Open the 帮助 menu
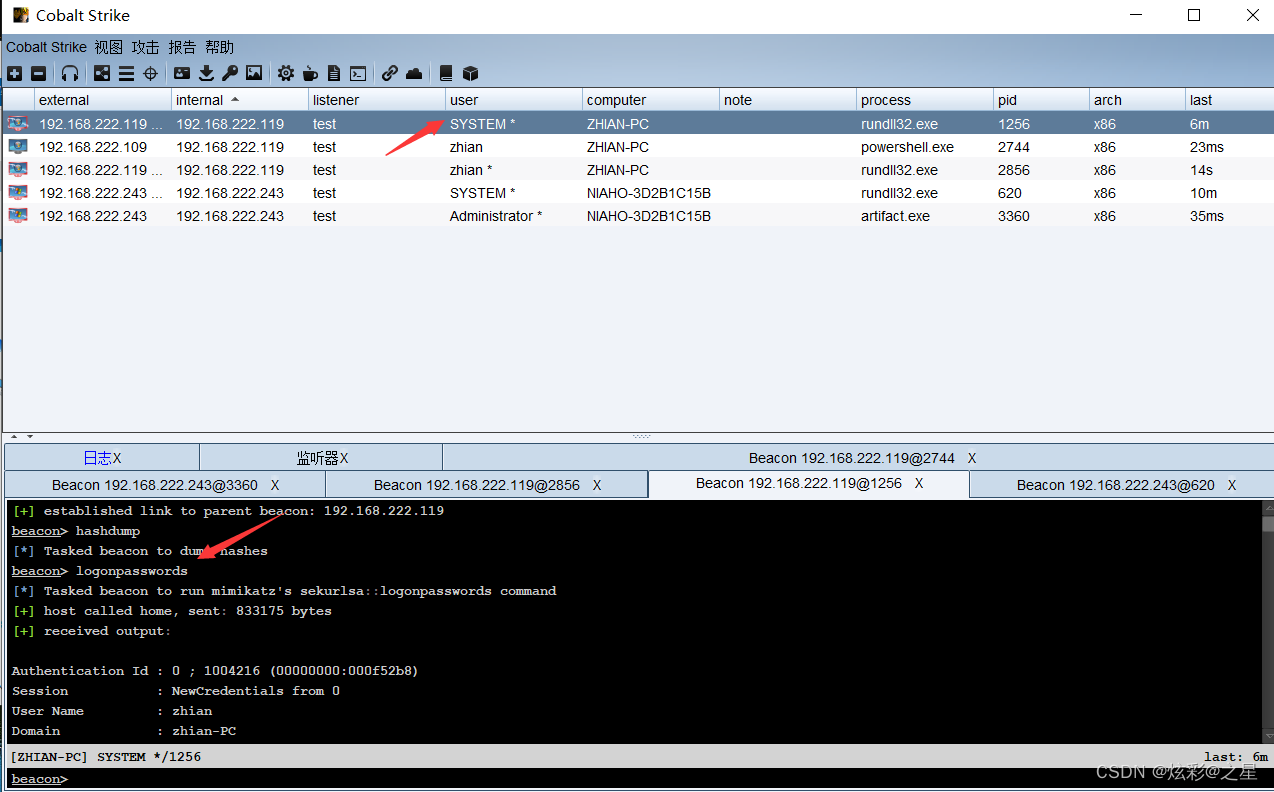Screen dimensions: 1274x792 click(219, 47)
